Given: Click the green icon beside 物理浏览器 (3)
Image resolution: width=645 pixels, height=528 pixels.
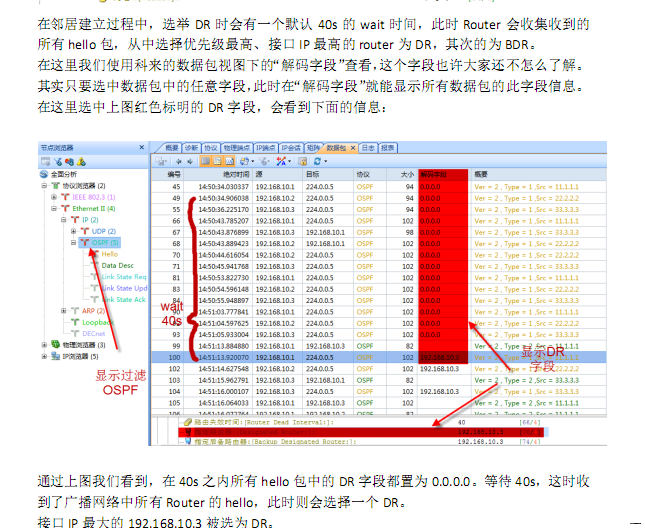Looking at the screenshot, I should point(55,345).
